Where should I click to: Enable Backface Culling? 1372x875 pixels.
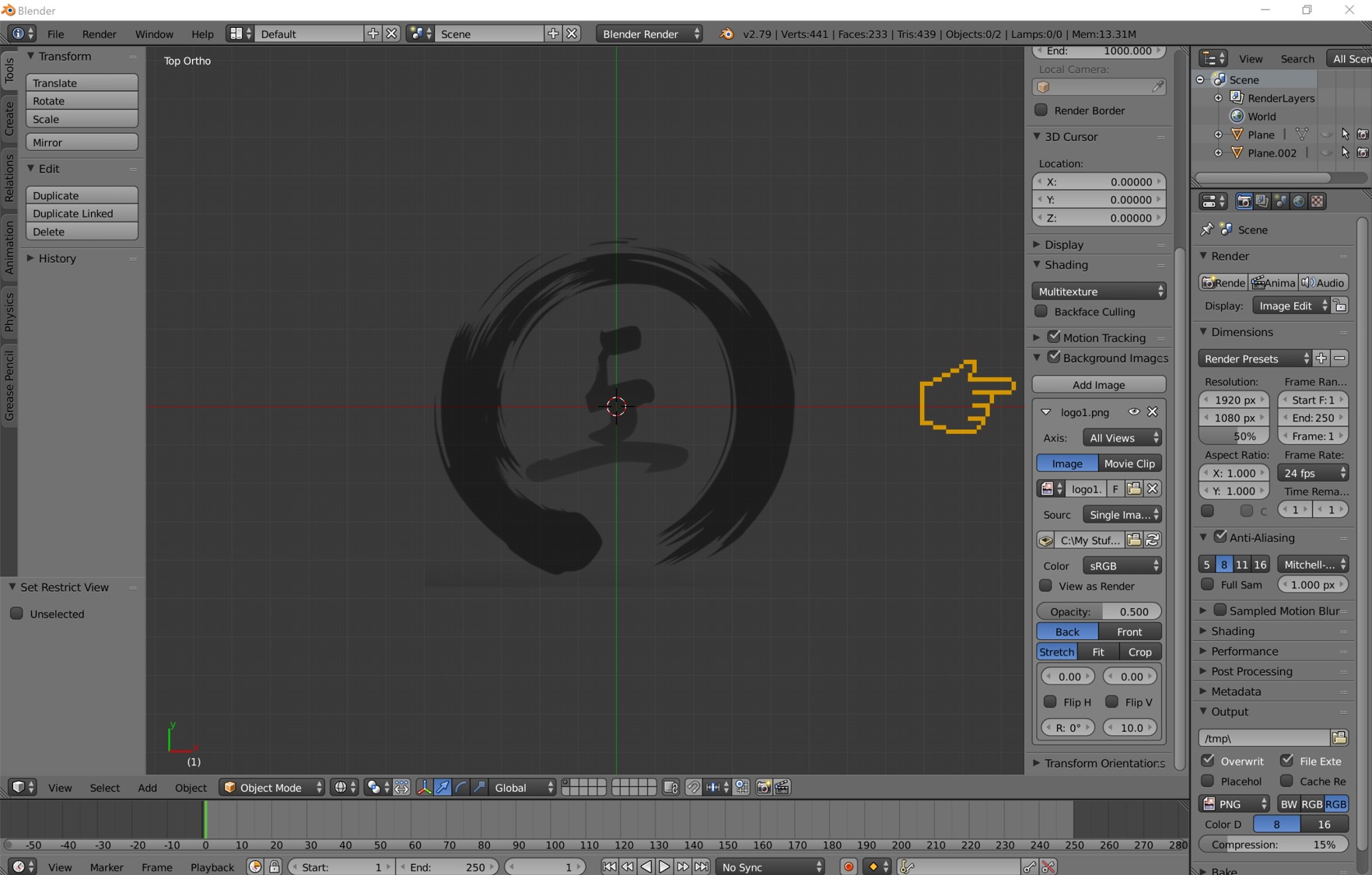[x=1041, y=311]
